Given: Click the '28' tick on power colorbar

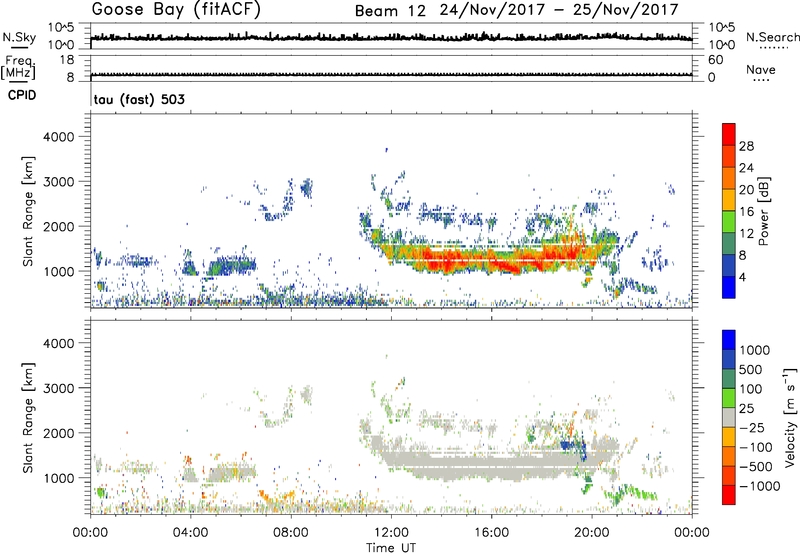Looking at the screenshot, I should pyautogui.click(x=746, y=146).
